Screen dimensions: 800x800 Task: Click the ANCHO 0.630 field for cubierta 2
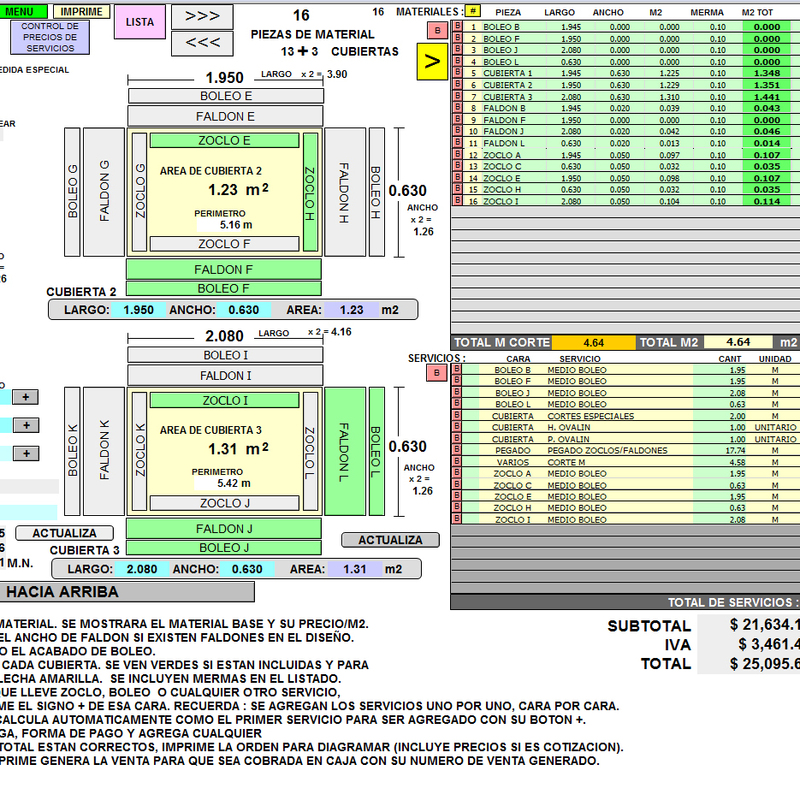244,310
